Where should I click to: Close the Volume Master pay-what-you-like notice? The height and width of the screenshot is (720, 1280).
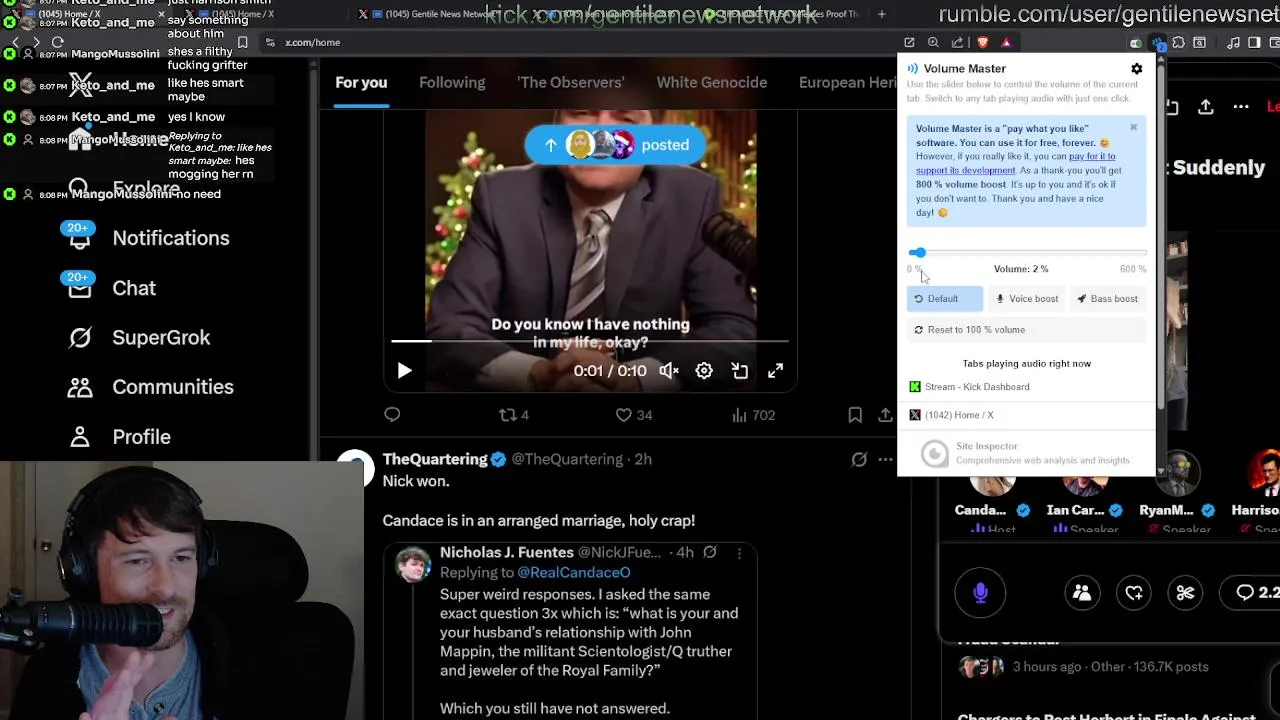point(1133,127)
